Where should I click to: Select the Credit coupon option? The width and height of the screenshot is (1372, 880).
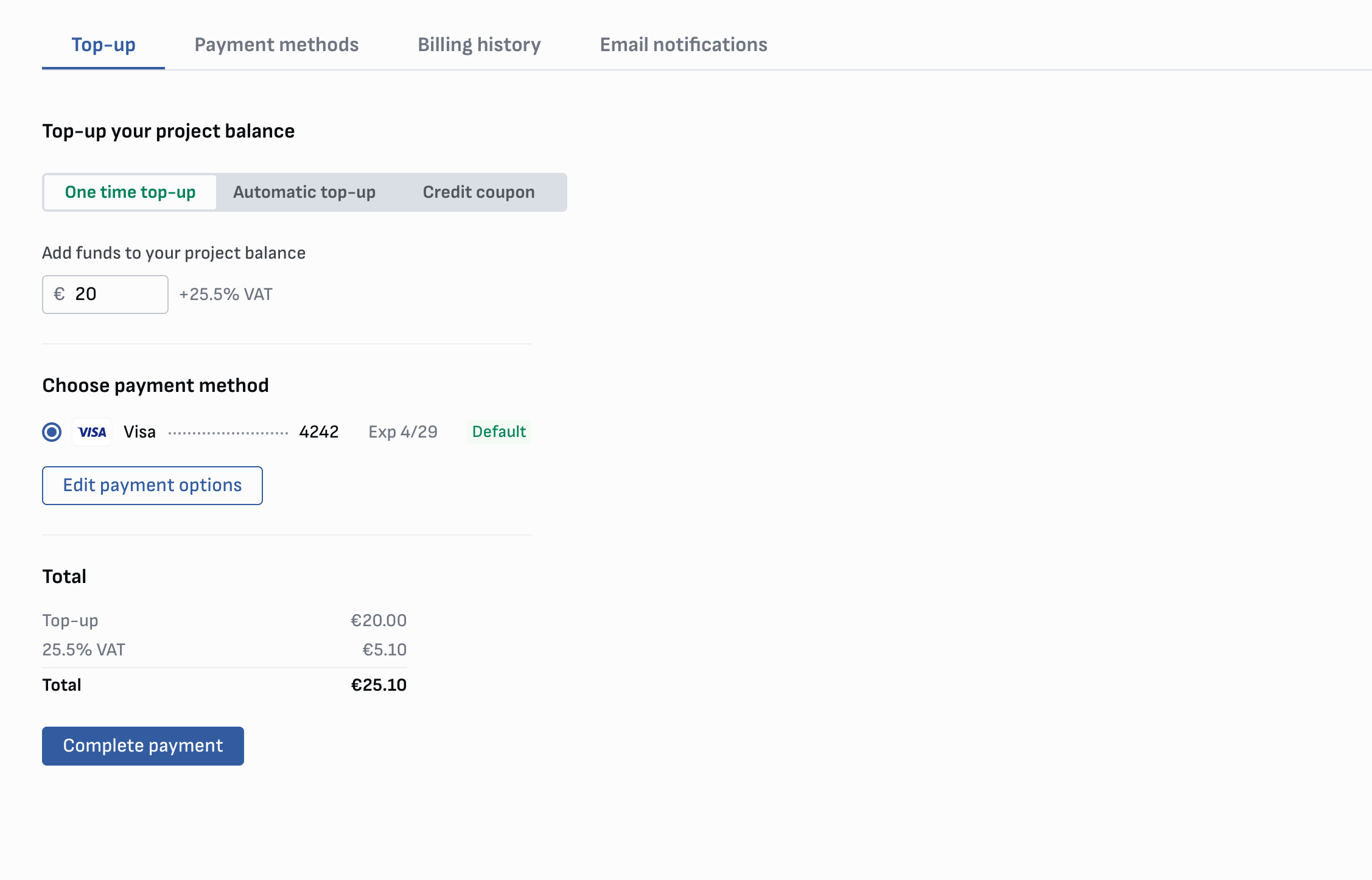(x=478, y=192)
